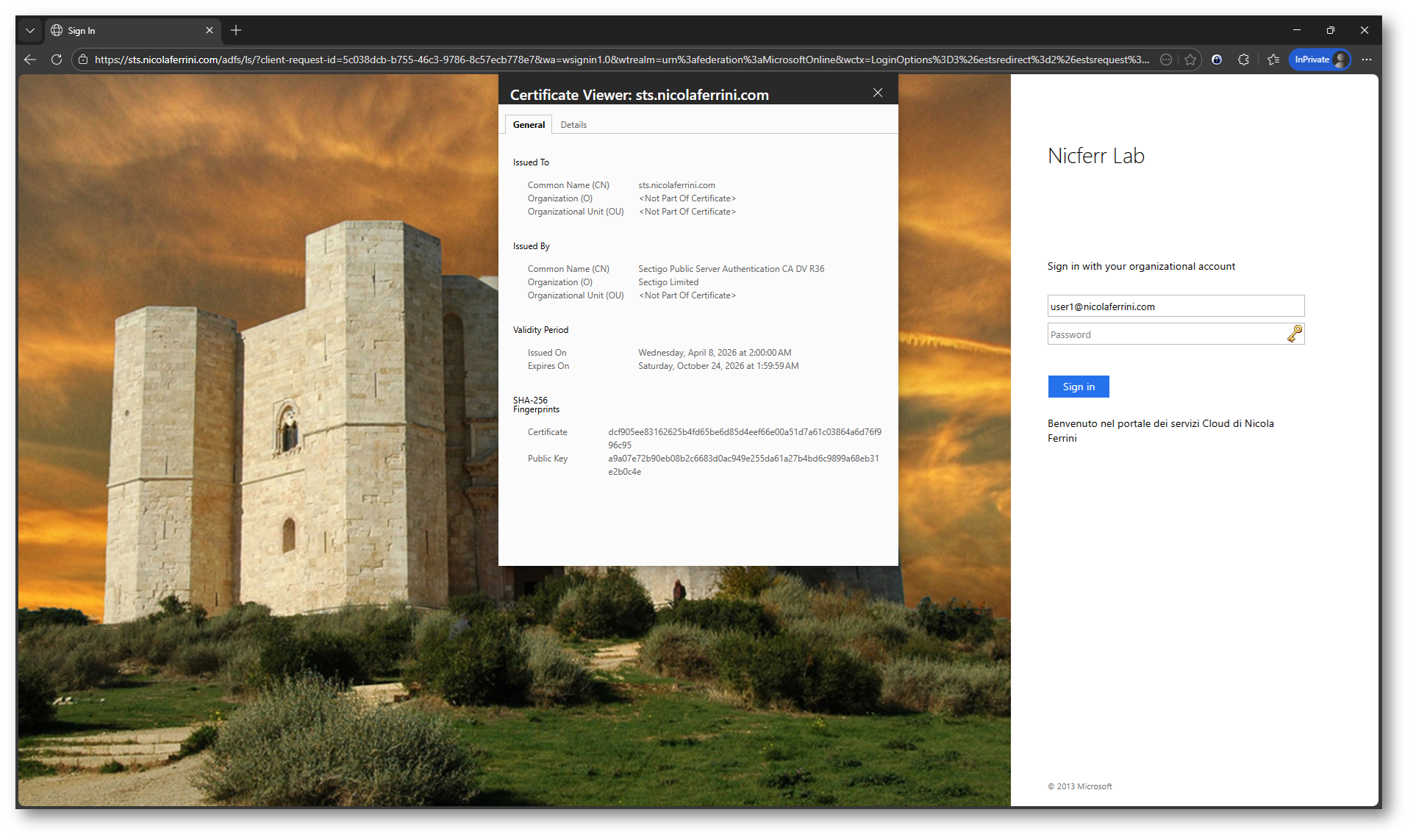Refresh the current page

(x=57, y=60)
